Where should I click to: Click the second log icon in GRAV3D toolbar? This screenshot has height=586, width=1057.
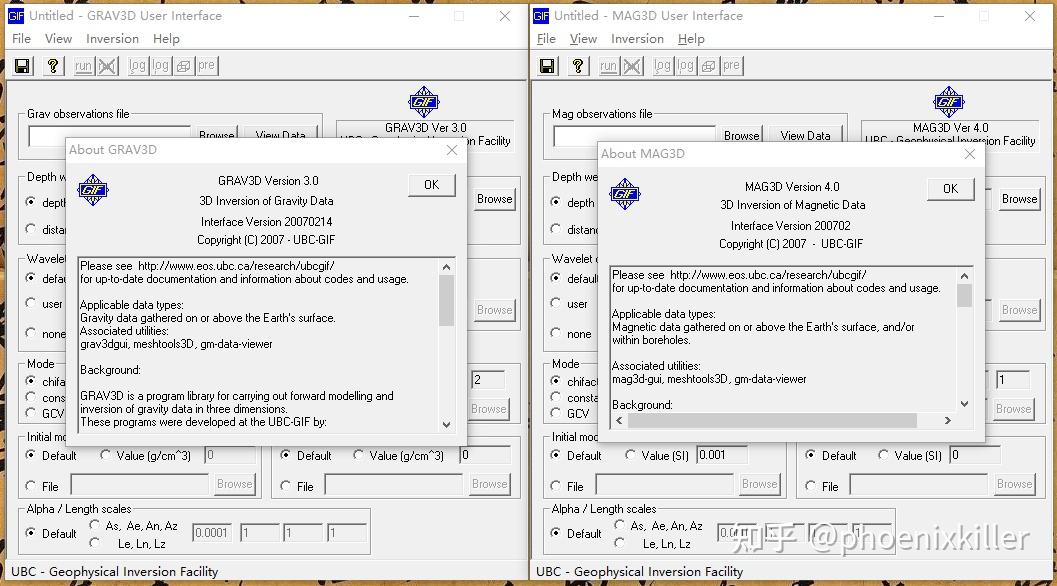point(160,66)
